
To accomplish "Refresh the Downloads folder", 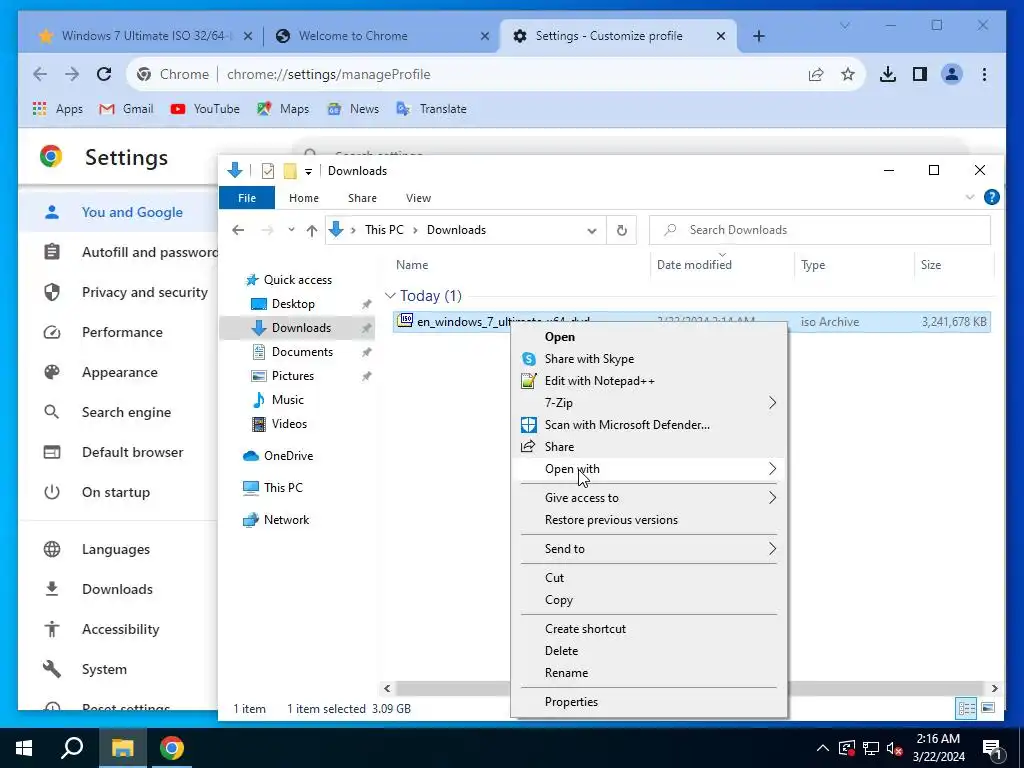I will 622,231.
